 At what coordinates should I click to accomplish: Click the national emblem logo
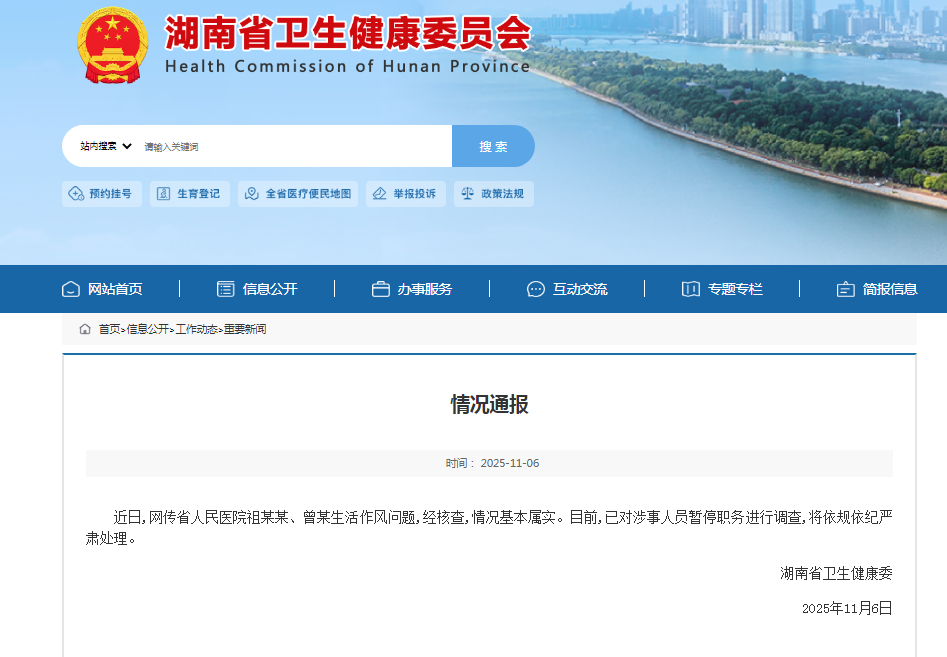(x=113, y=45)
